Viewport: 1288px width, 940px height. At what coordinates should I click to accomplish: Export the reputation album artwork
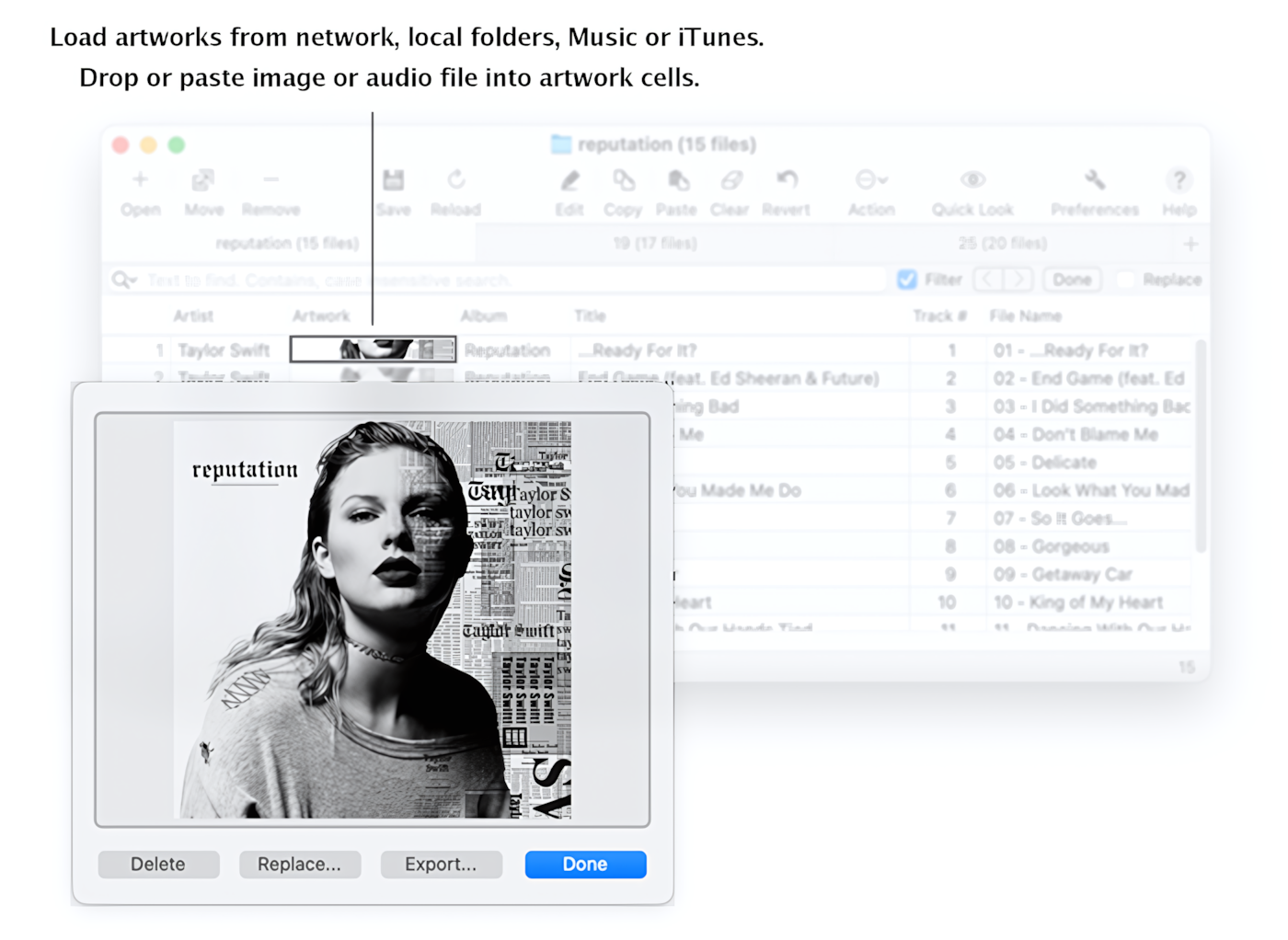(x=441, y=864)
